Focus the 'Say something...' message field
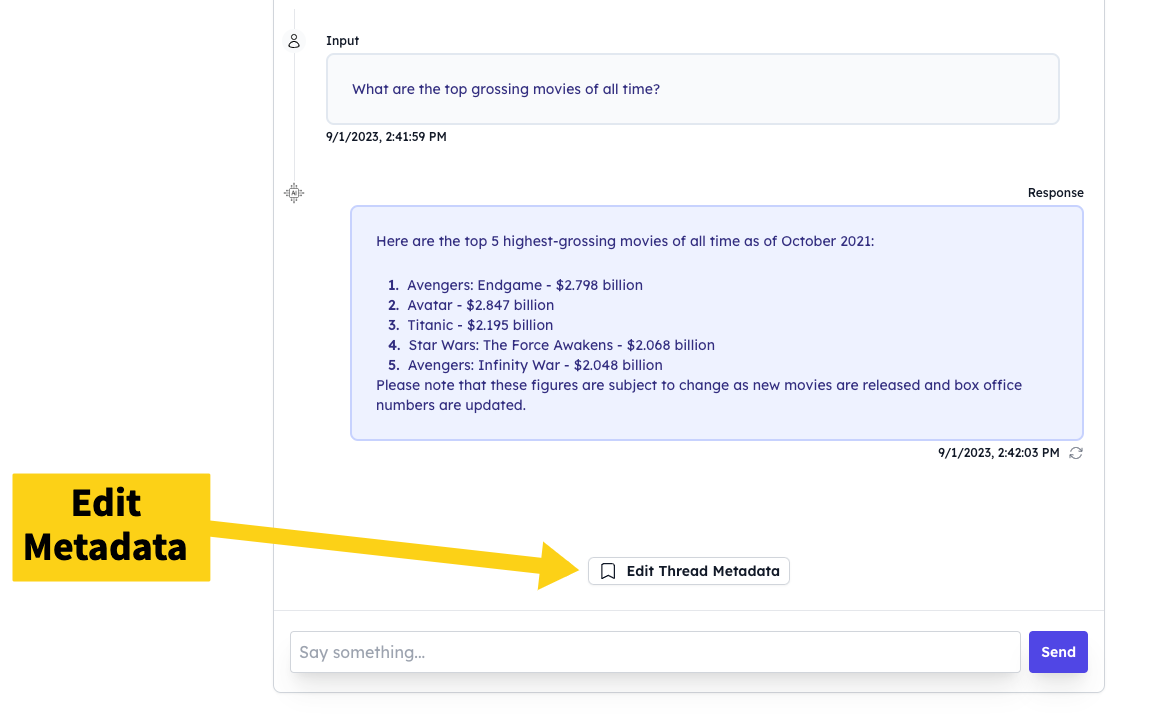The image size is (1157, 718). [x=655, y=652]
